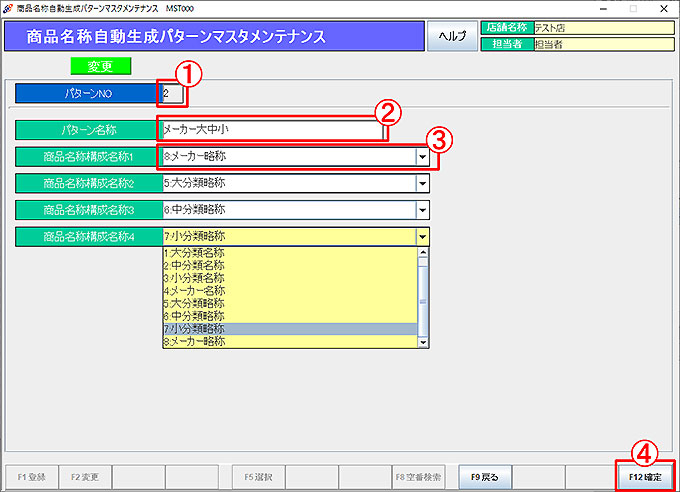Click the list scrollbar up arrow
The height and width of the screenshot is (492, 680).
[423, 252]
